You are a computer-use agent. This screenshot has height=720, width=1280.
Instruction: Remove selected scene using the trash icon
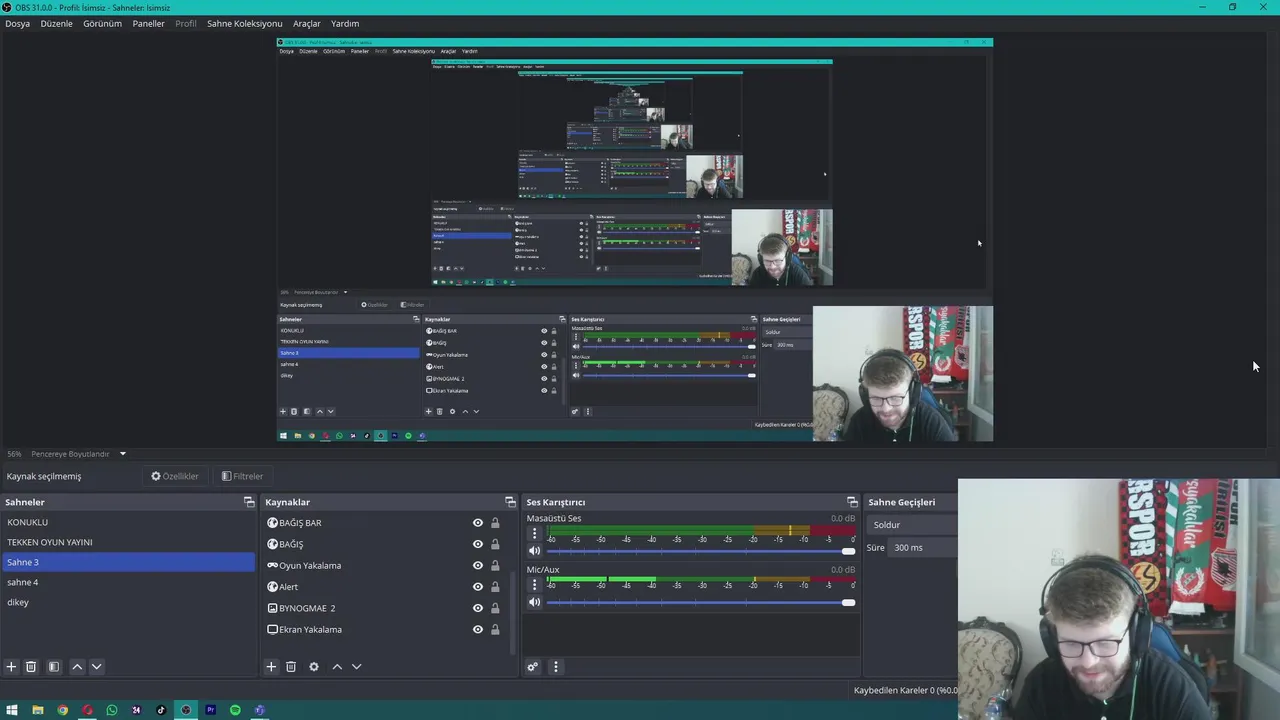tap(31, 667)
